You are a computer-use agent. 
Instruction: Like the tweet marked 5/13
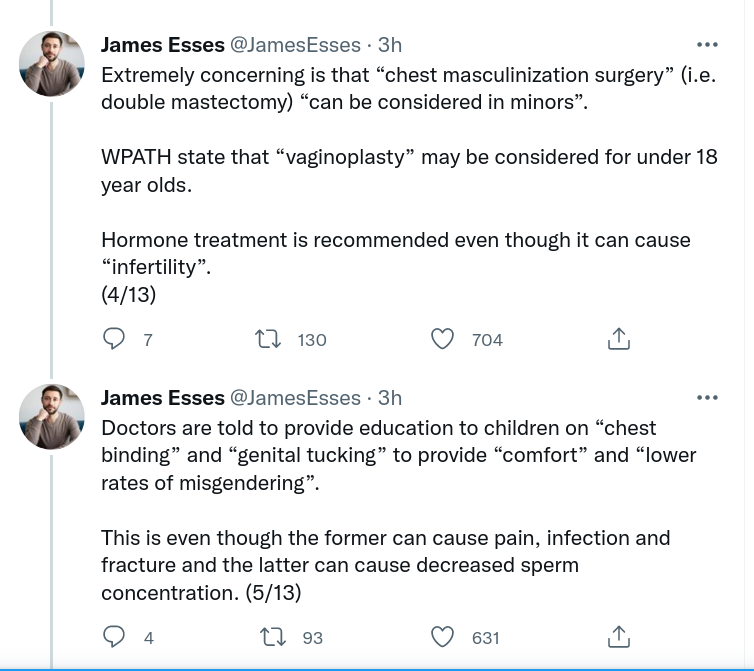pos(442,637)
